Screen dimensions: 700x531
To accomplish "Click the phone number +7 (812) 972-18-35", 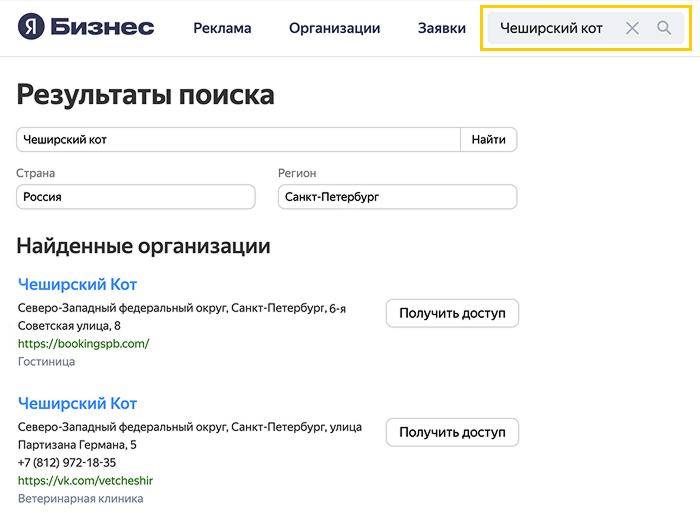I will (x=67, y=462).
